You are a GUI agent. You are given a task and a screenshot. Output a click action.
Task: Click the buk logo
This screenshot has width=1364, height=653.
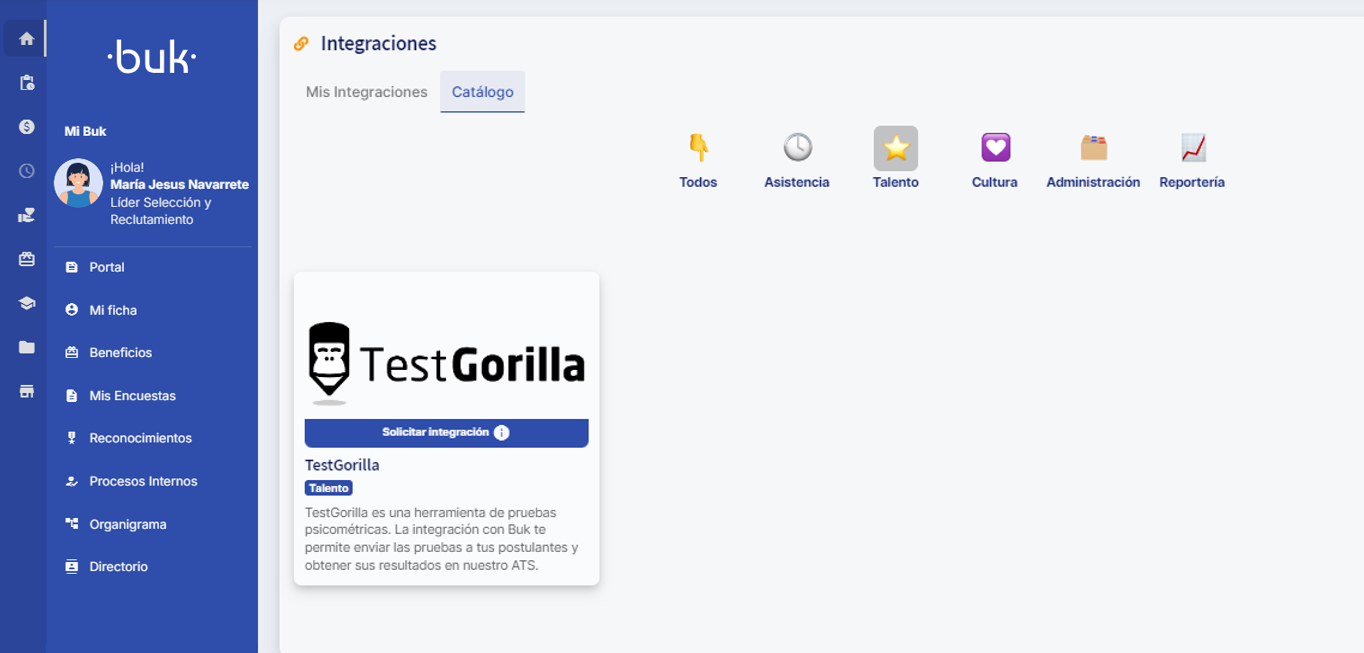pos(152,57)
